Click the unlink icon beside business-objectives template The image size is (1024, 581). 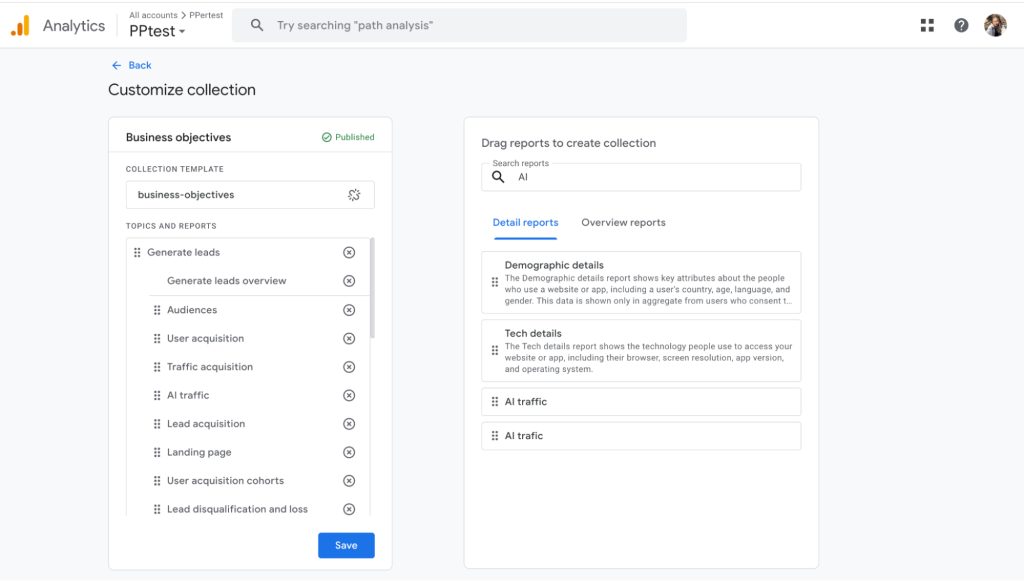354,195
